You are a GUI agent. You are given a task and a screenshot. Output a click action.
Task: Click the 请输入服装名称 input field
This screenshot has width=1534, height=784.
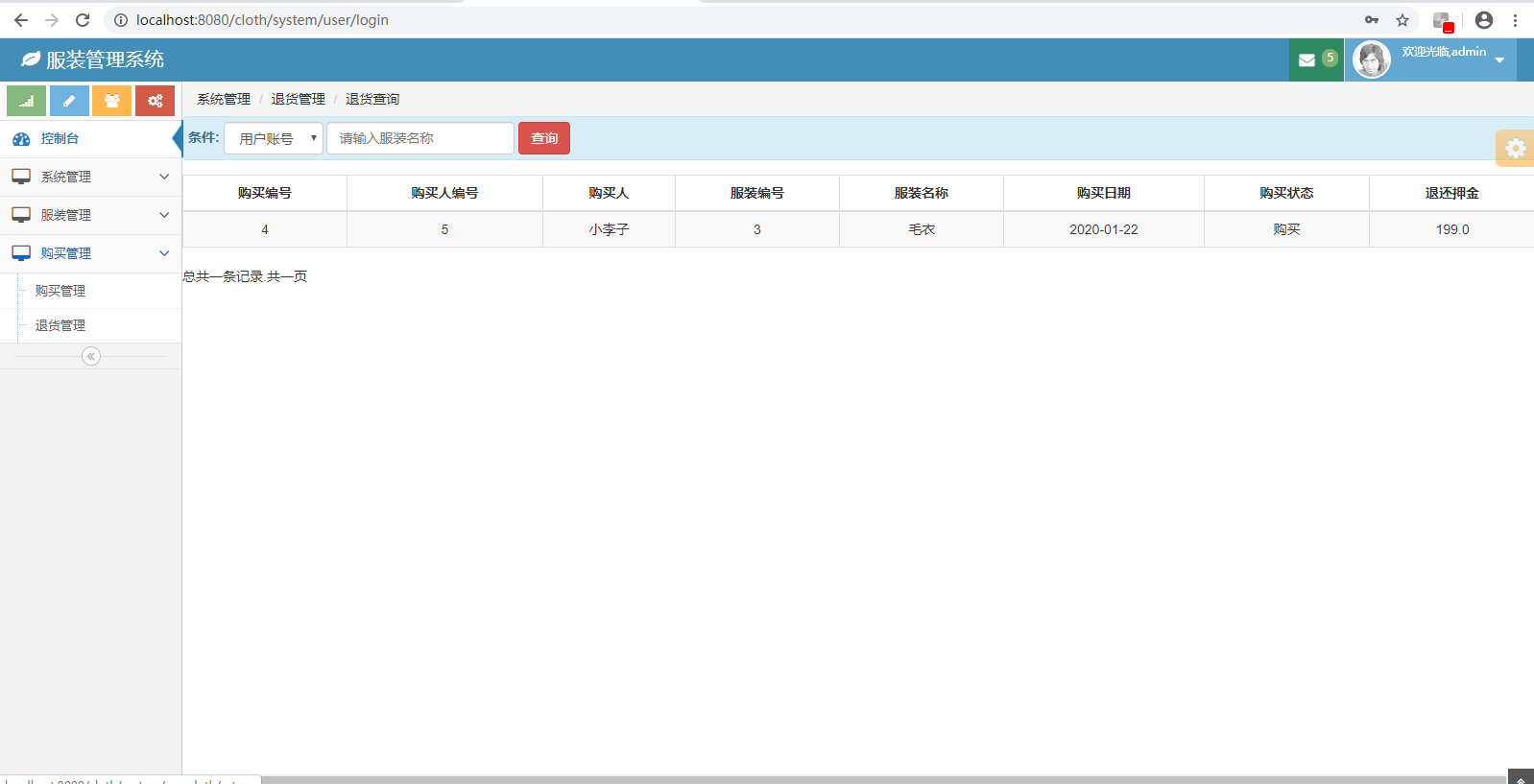[x=420, y=138]
